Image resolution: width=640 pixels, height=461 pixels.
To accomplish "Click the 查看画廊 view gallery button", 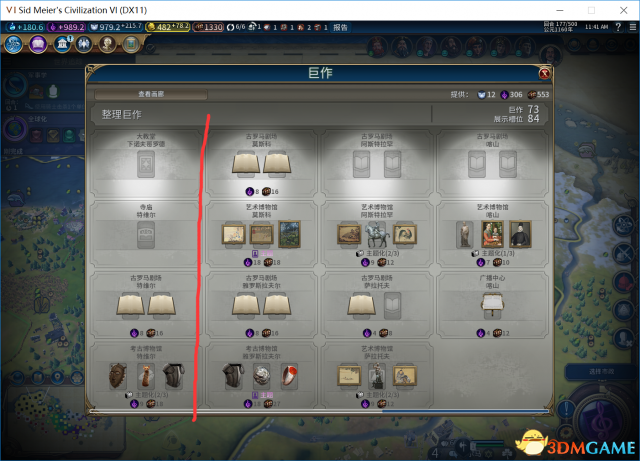I will (x=151, y=94).
